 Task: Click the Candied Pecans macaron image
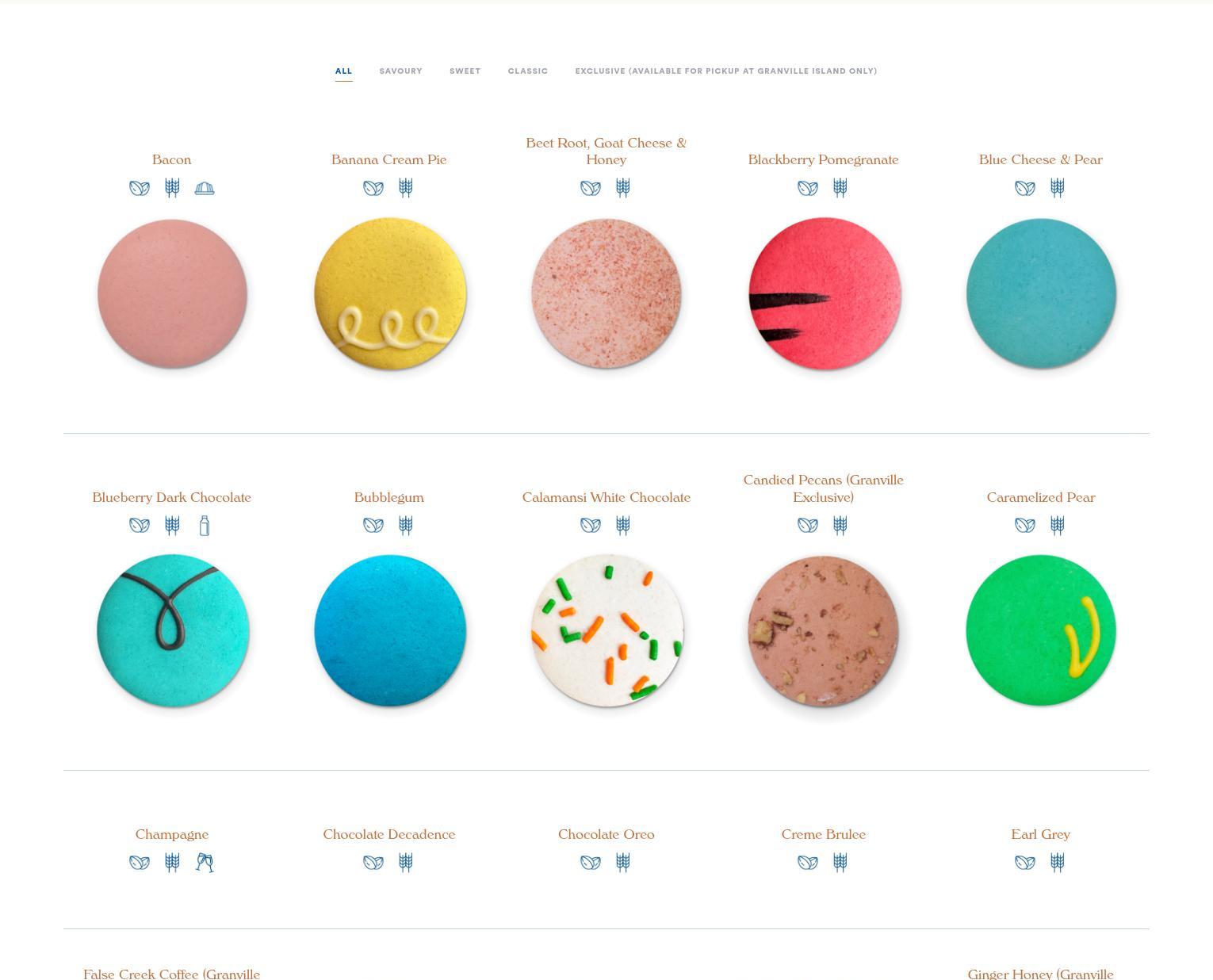coord(824,630)
